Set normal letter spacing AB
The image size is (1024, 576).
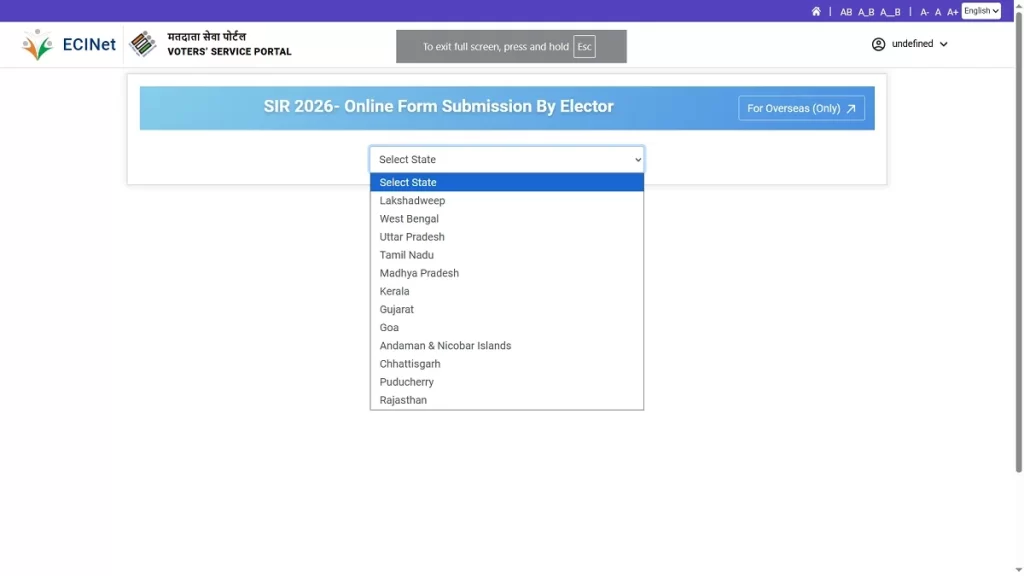pyautogui.click(x=846, y=12)
